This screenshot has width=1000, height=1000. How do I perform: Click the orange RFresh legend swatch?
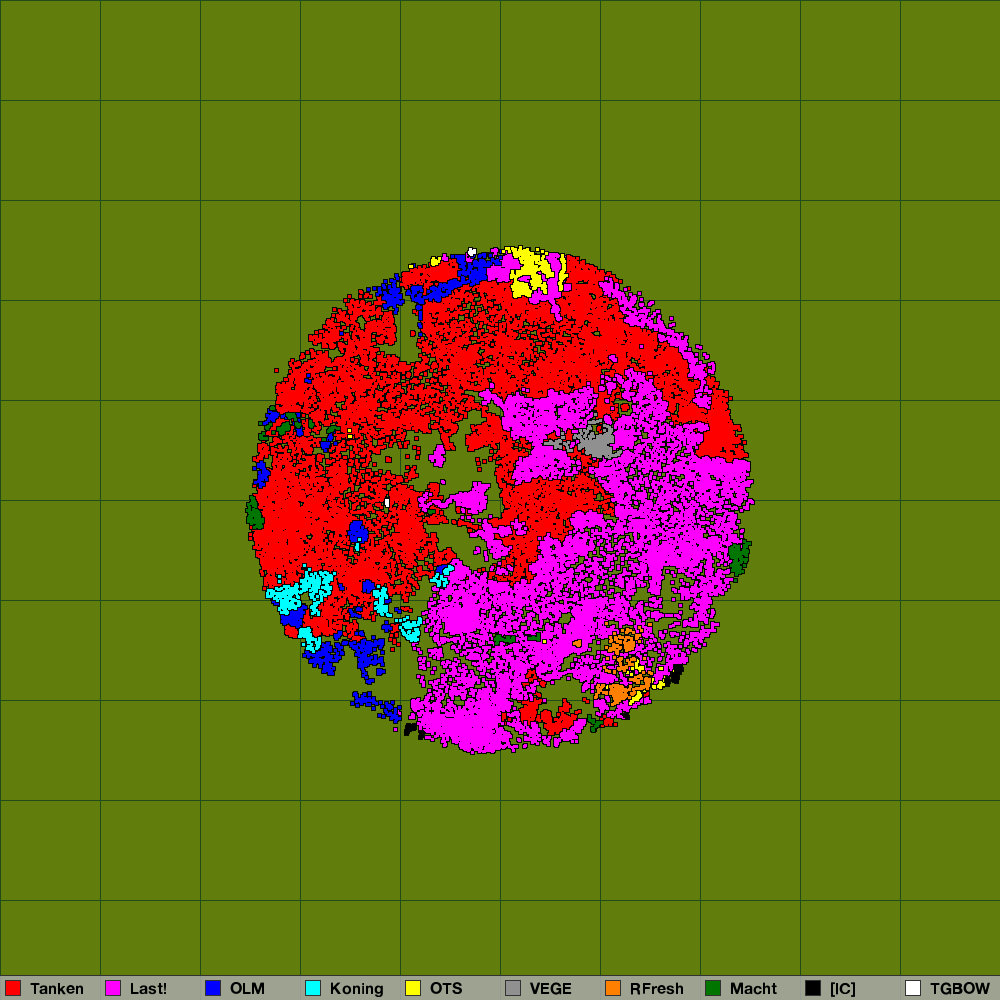(x=613, y=988)
